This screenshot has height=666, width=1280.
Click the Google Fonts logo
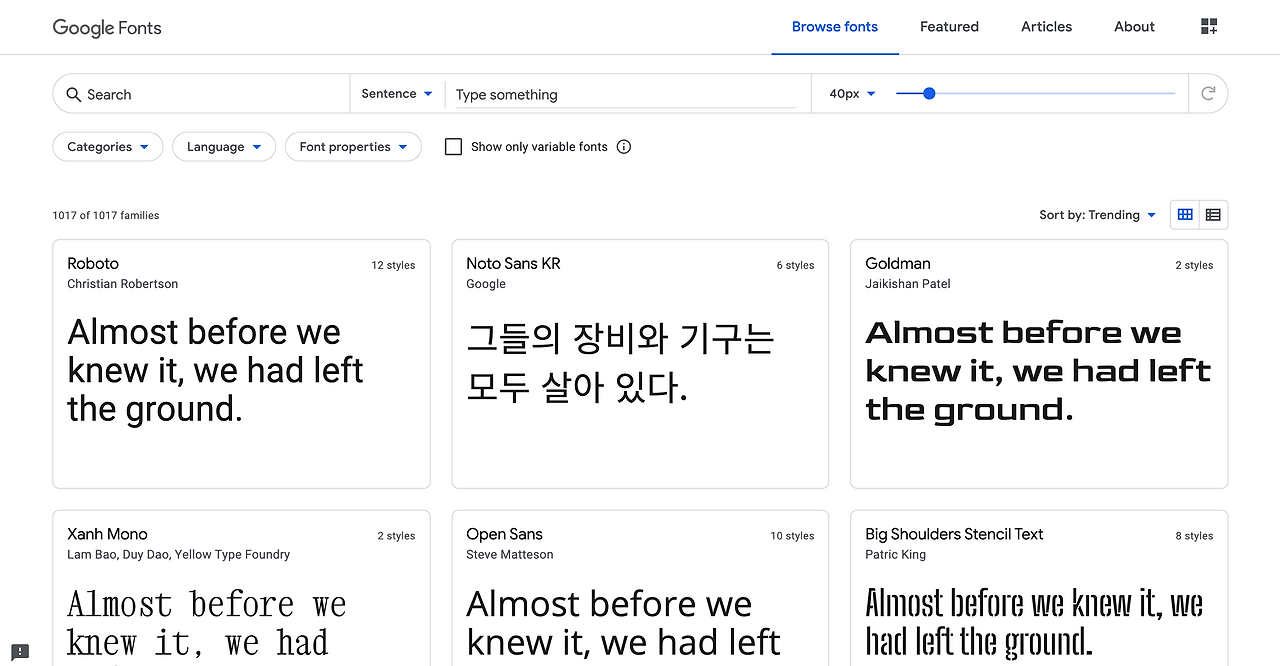click(107, 27)
